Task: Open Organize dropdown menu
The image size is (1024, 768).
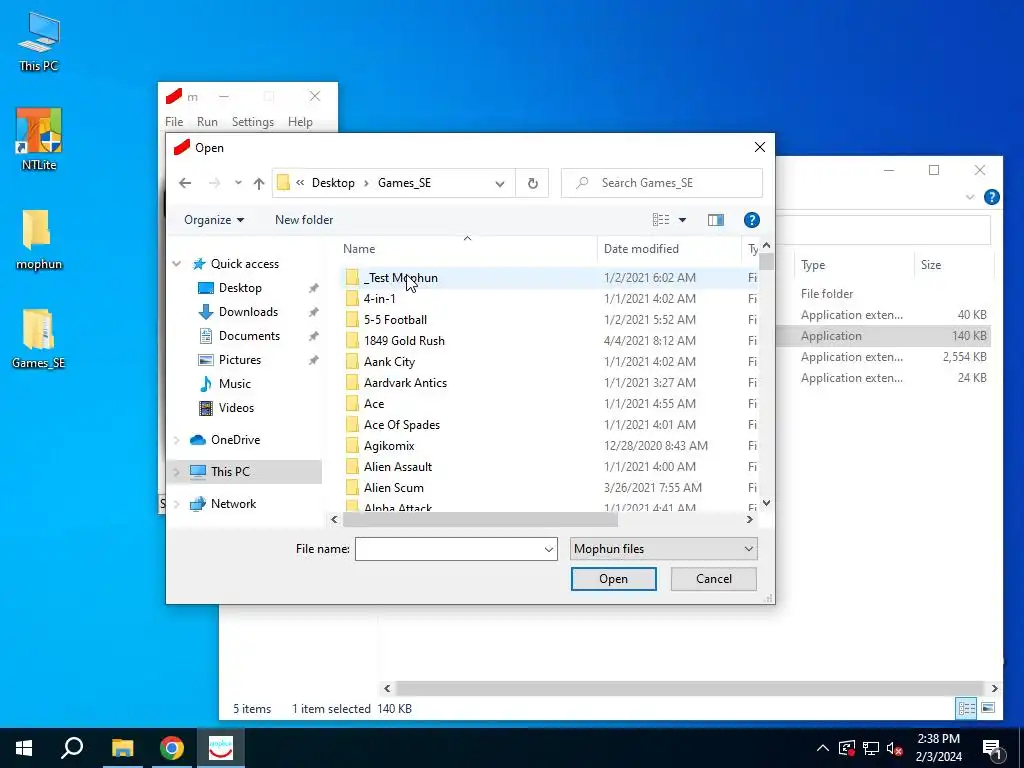Action: click(x=214, y=220)
